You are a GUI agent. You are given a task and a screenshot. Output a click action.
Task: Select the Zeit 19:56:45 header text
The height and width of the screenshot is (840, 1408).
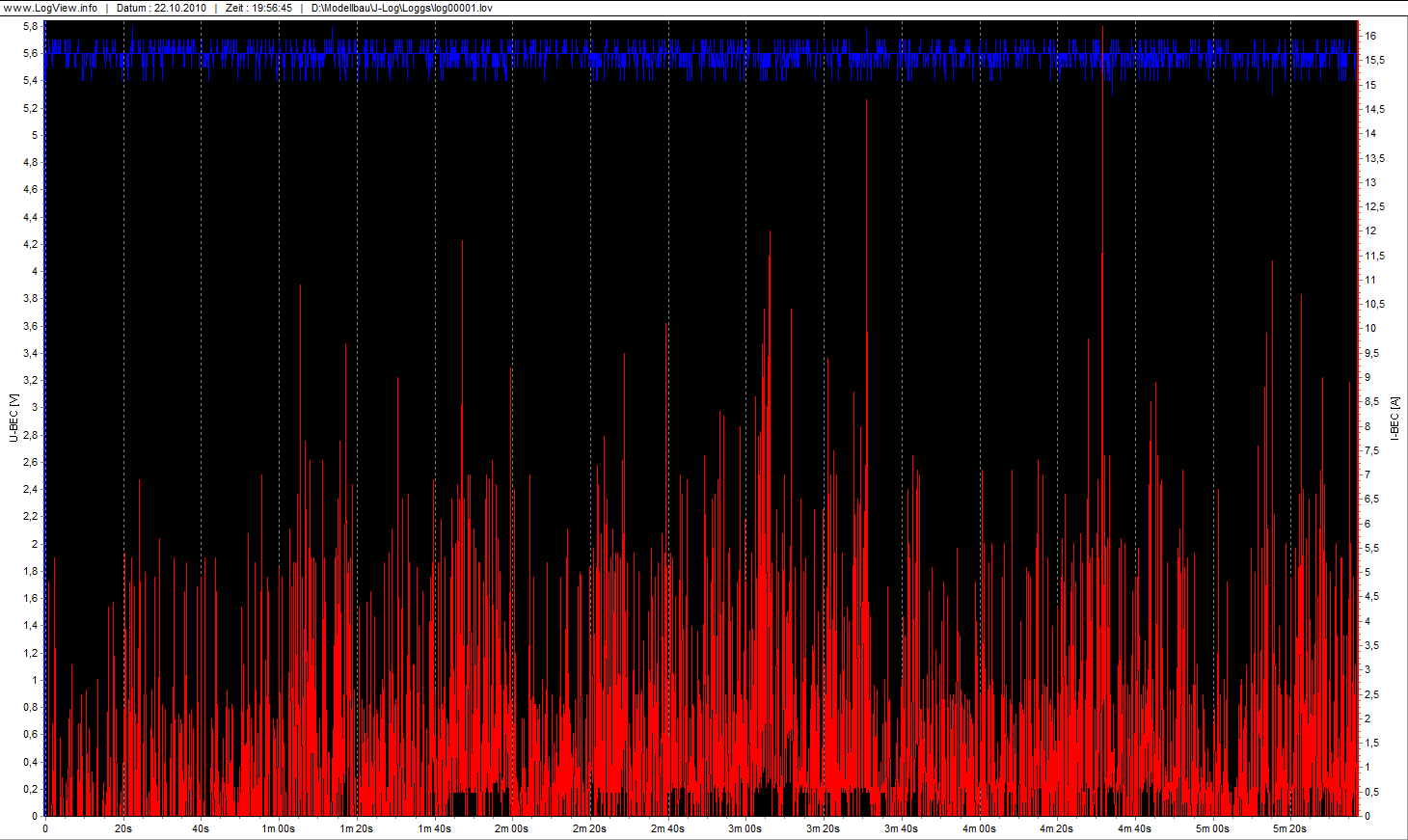coord(258,8)
